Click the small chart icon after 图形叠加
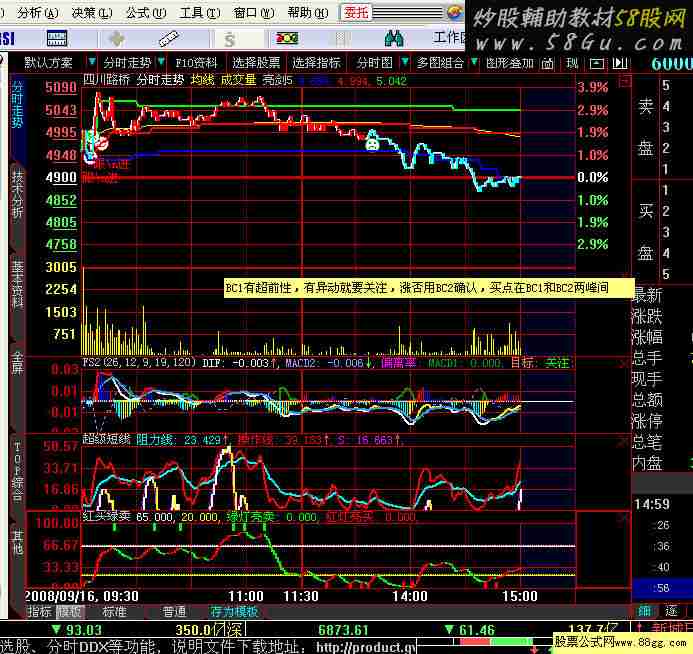The width and height of the screenshot is (693, 654). pos(547,63)
